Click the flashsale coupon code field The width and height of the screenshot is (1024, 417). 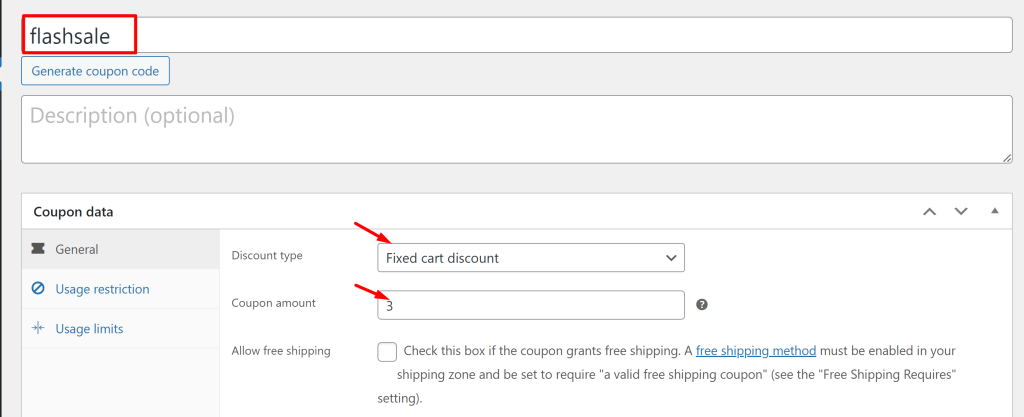point(517,35)
